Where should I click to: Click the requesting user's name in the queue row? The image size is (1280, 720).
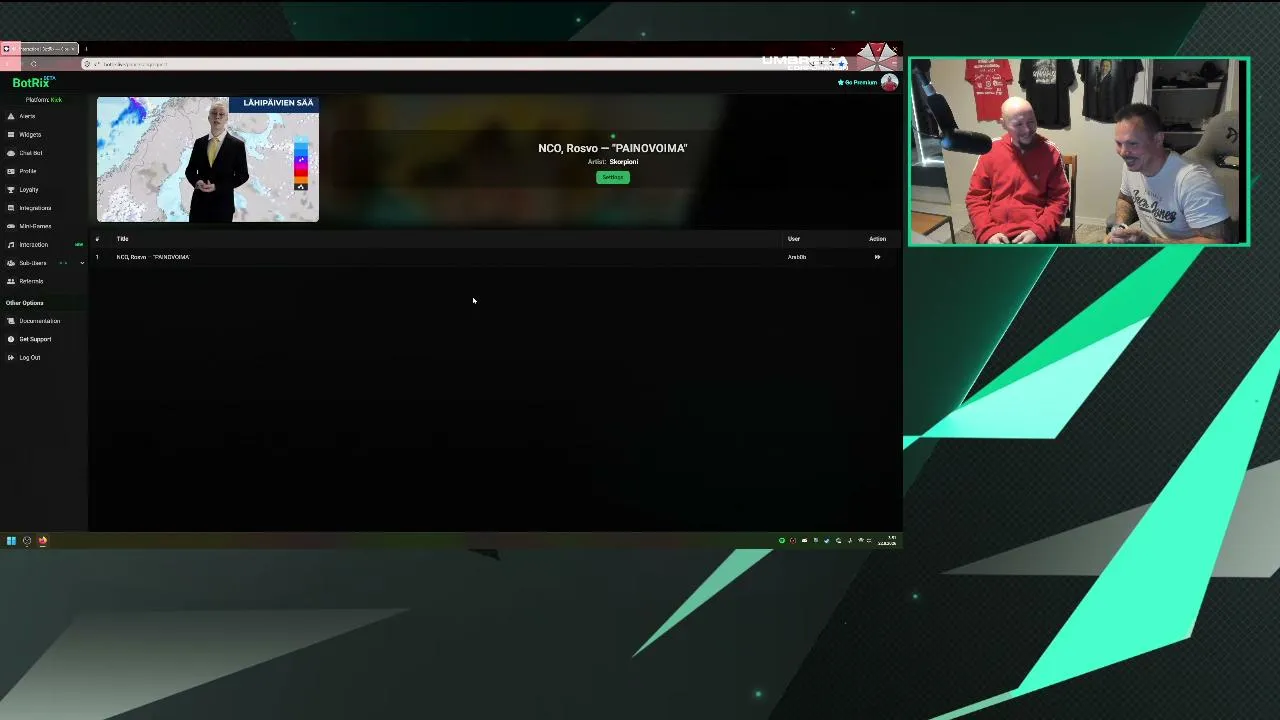pyautogui.click(x=797, y=257)
